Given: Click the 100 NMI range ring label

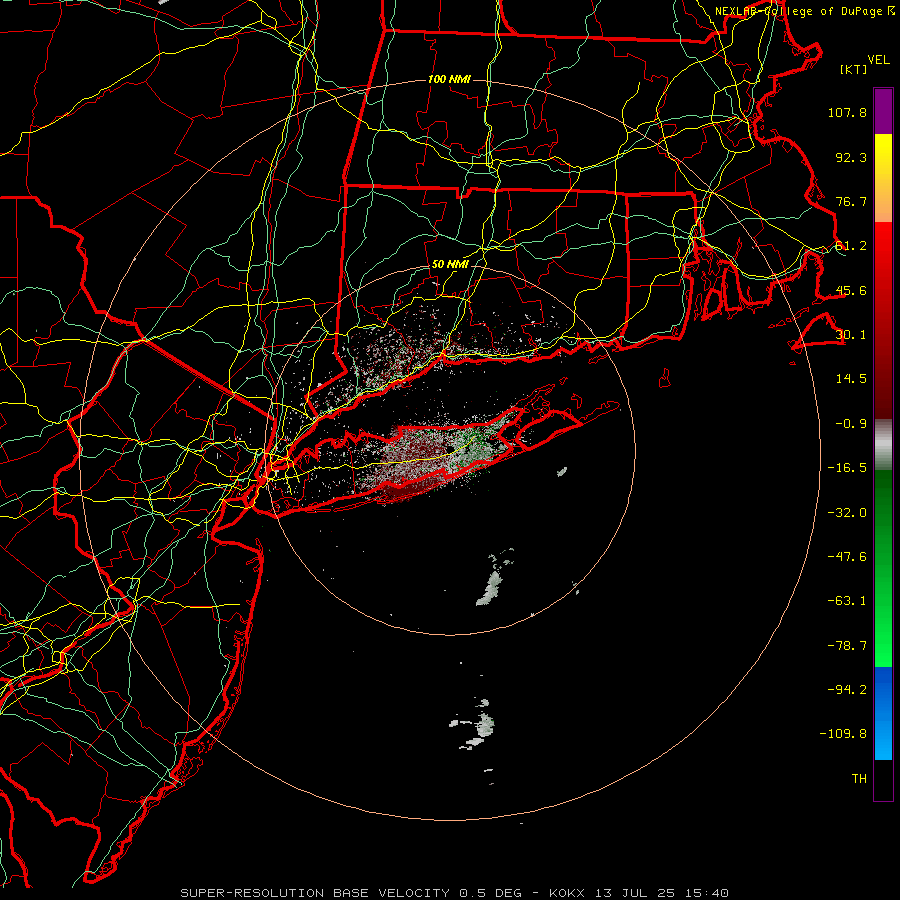Looking at the screenshot, I should (449, 79).
